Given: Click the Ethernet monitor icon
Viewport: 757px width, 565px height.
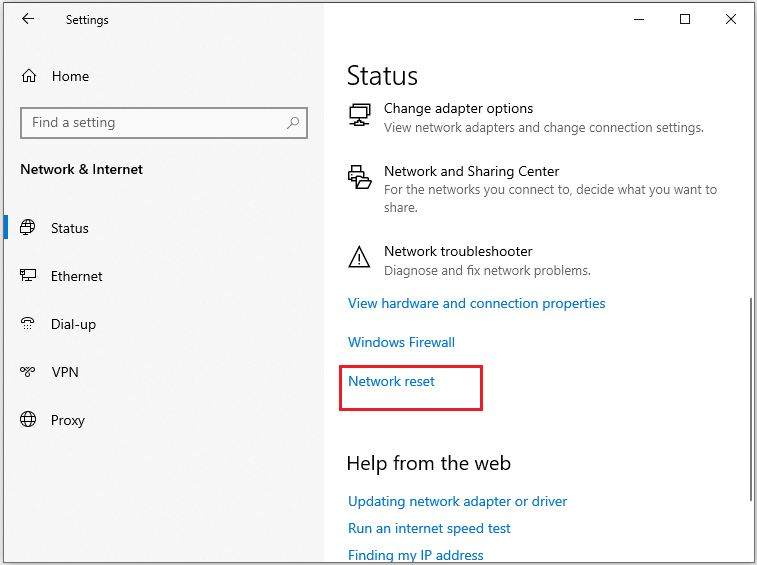Looking at the screenshot, I should pos(28,275).
